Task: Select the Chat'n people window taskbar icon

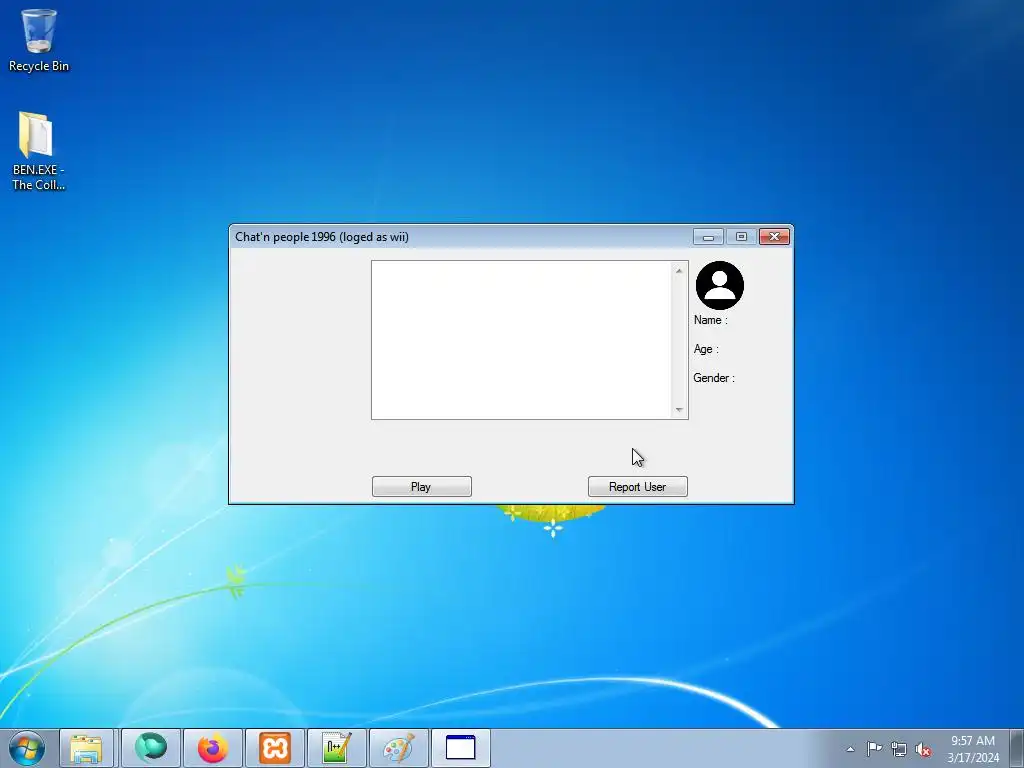Action: pyautogui.click(x=460, y=748)
